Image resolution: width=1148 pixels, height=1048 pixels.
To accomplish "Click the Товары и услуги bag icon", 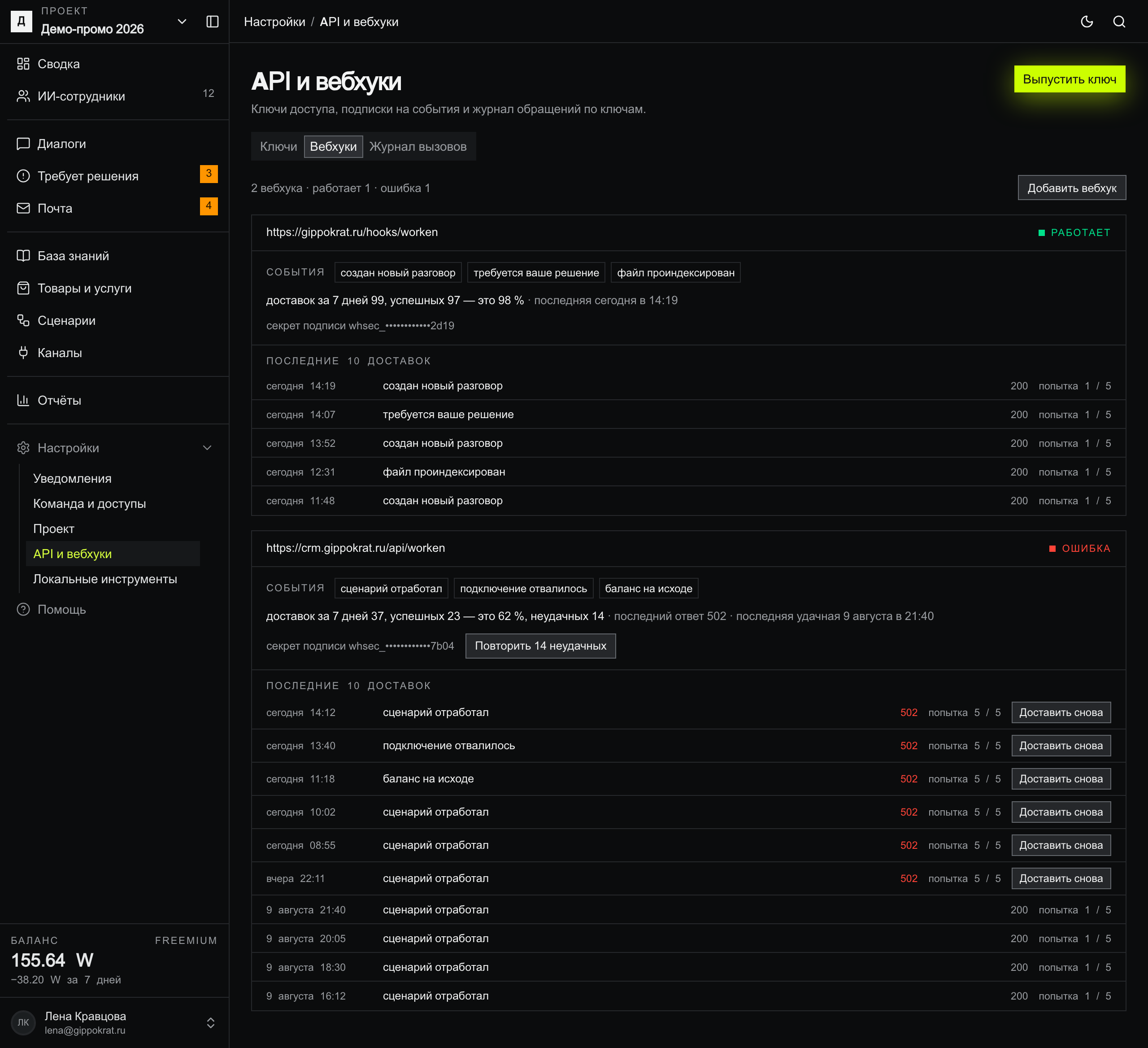I will point(23,288).
